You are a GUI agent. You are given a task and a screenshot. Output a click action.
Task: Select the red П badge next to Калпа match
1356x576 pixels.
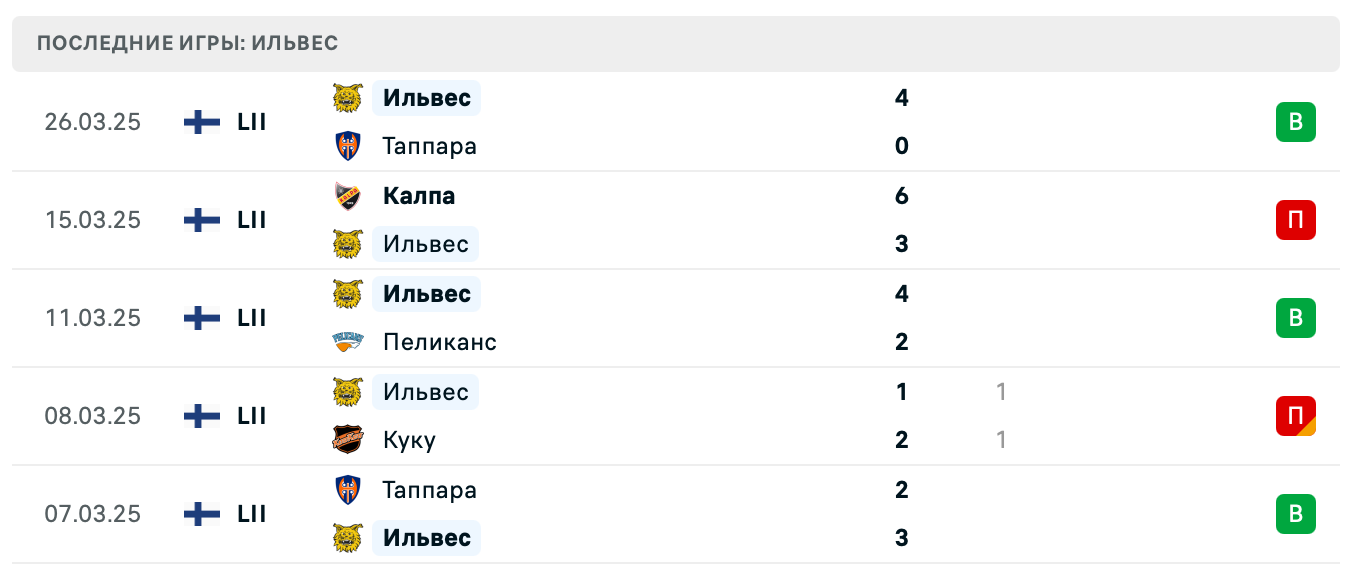click(1297, 220)
